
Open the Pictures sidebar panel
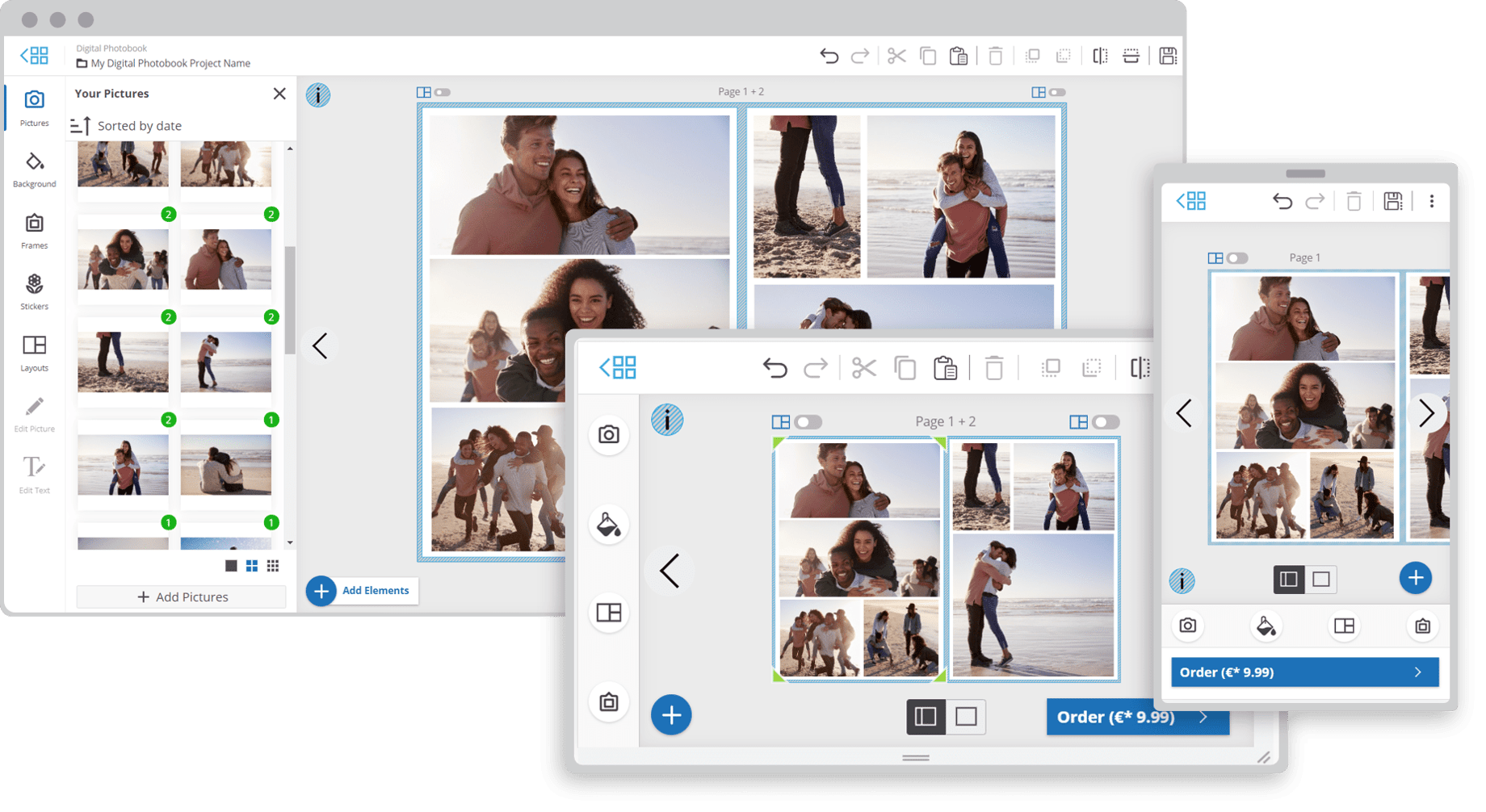point(34,107)
